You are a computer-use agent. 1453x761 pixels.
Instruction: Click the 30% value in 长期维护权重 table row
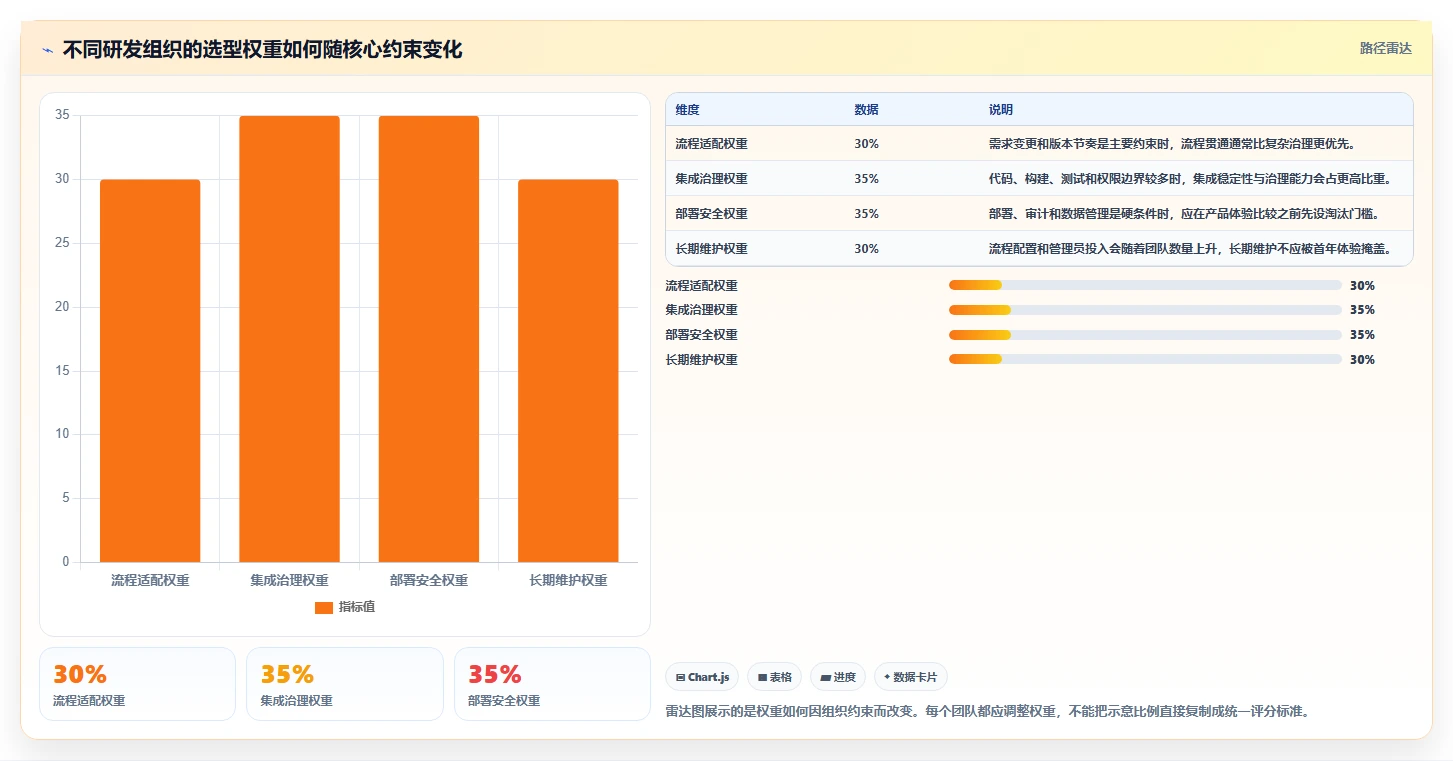(x=866, y=249)
